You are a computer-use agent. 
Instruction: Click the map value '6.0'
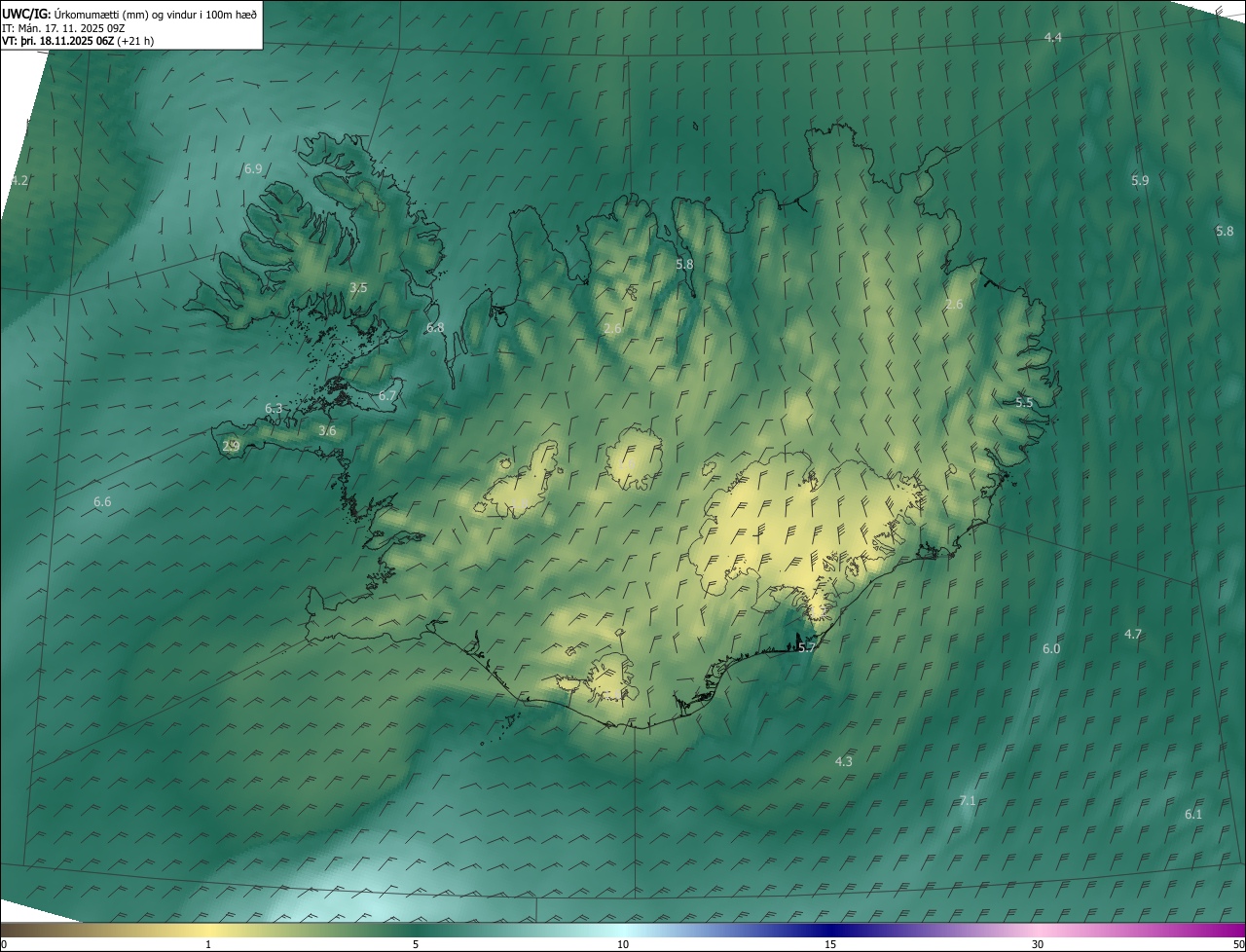coord(1051,648)
